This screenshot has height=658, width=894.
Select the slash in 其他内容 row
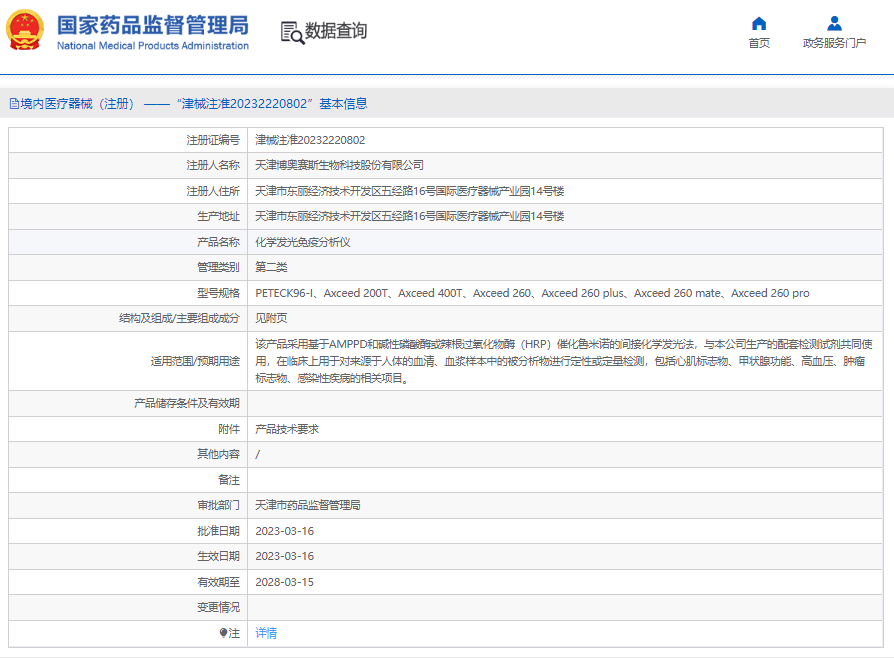(x=258, y=454)
